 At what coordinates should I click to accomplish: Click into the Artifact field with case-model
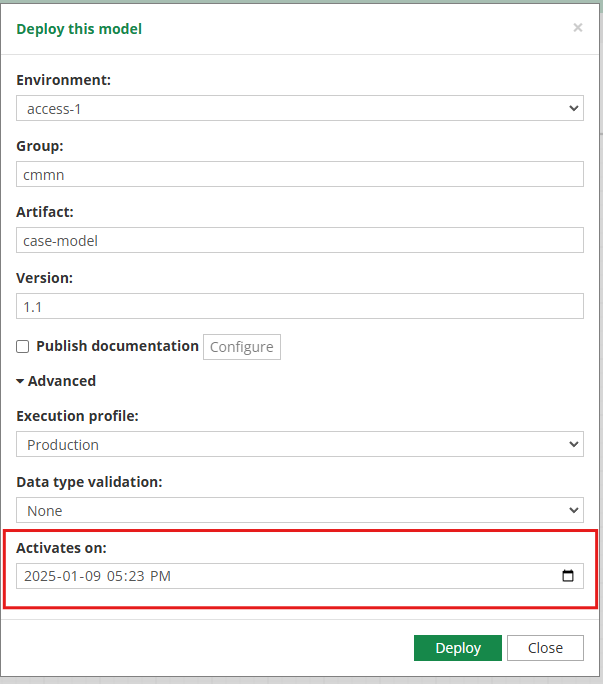click(x=300, y=240)
